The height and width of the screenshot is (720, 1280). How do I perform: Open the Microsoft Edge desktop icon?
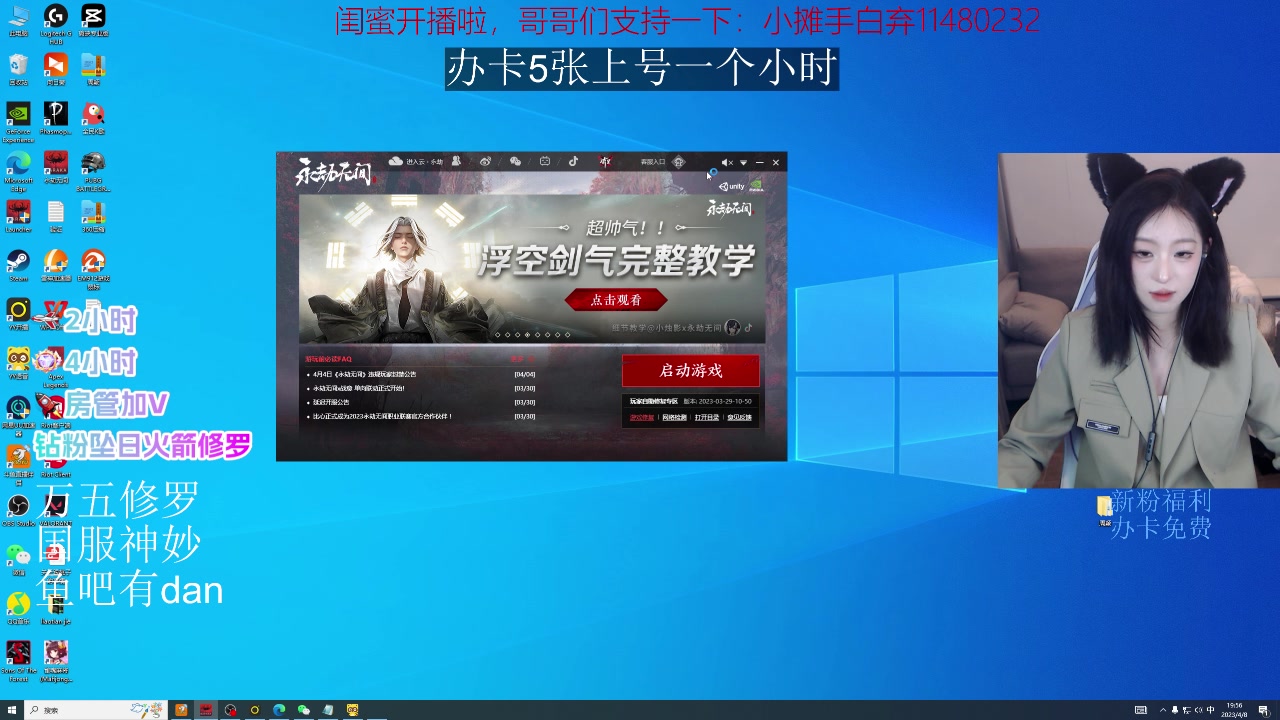tap(18, 171)
